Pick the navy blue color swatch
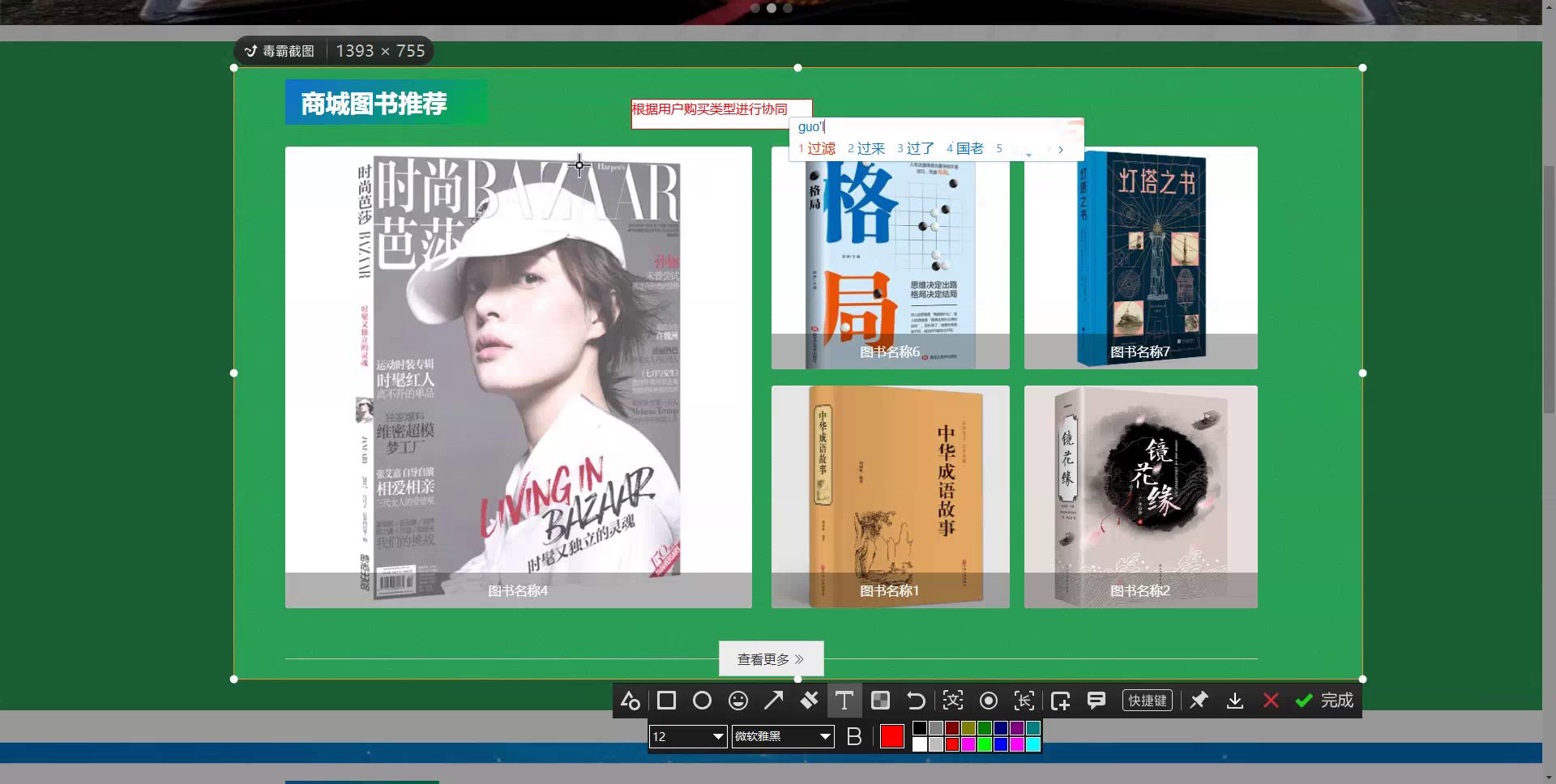This screenshot has height=784, width=1556. tap(1000, 728)
